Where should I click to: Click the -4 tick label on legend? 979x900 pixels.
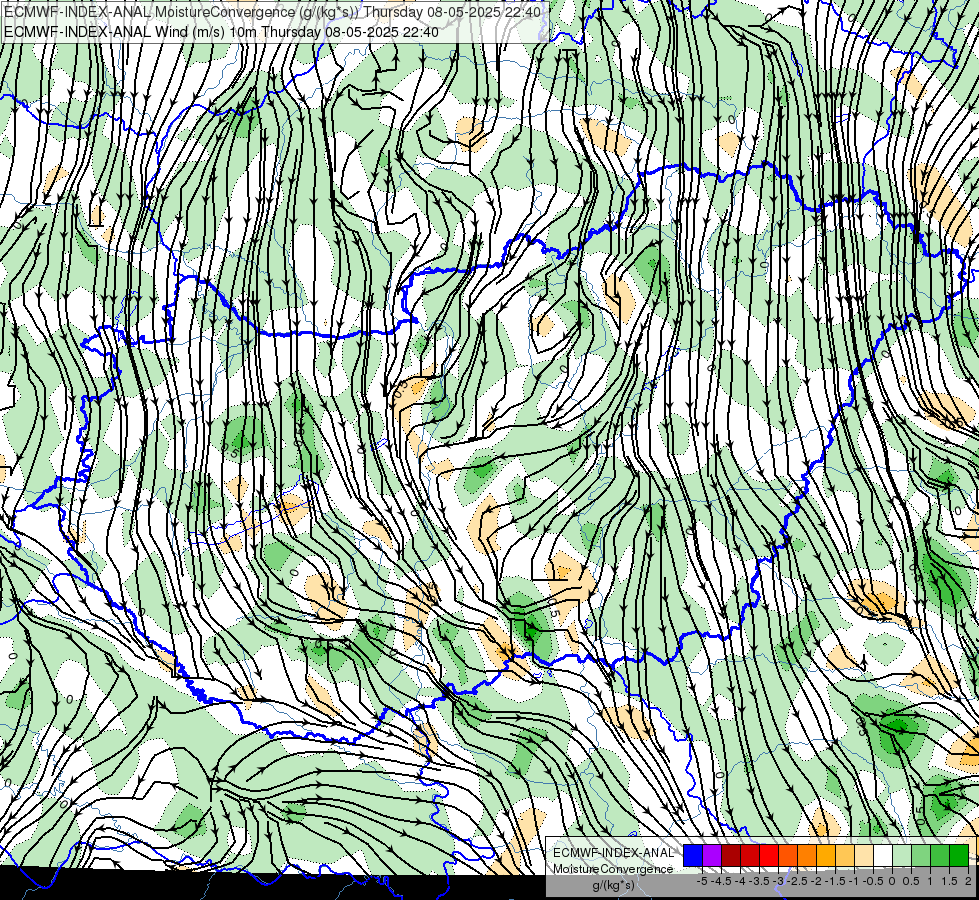pos(740,881)
